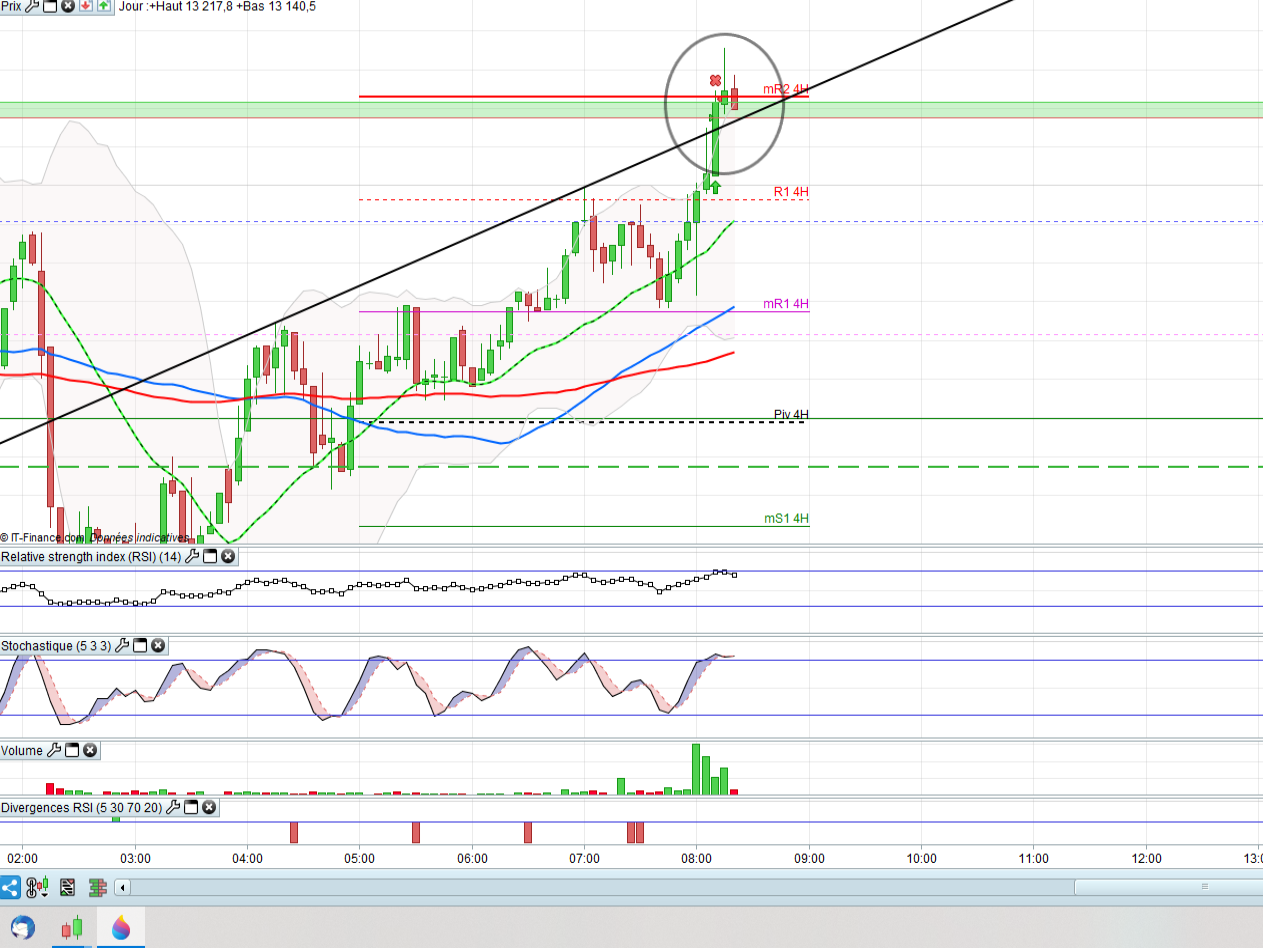The width and height of the screenshot is (1263, 948).
Task: Click the horizontal time scrollbar thumb
Action: pyautogui.click(x=1168, y=887)
